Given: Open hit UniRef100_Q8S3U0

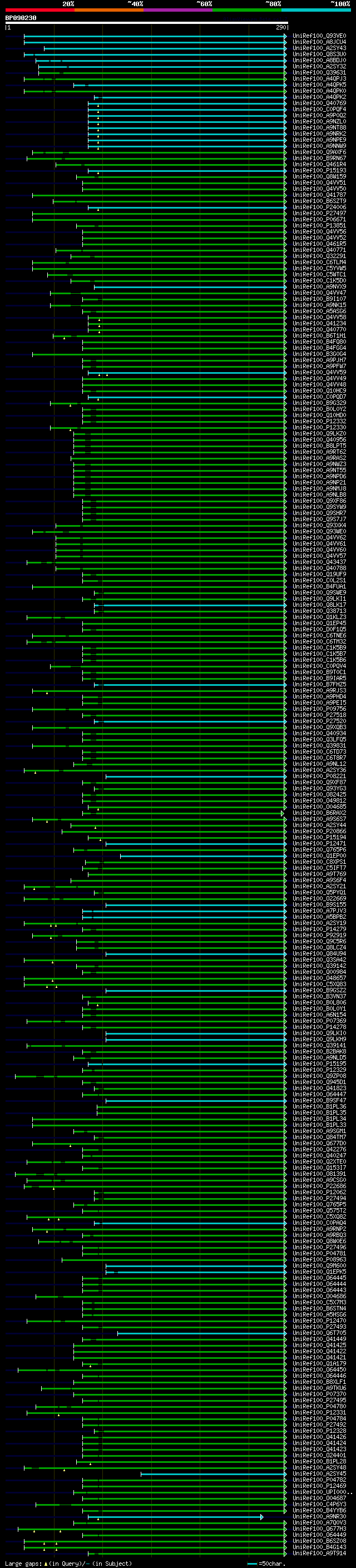Looking at the screenshot, I should click(x=319, y=54).
